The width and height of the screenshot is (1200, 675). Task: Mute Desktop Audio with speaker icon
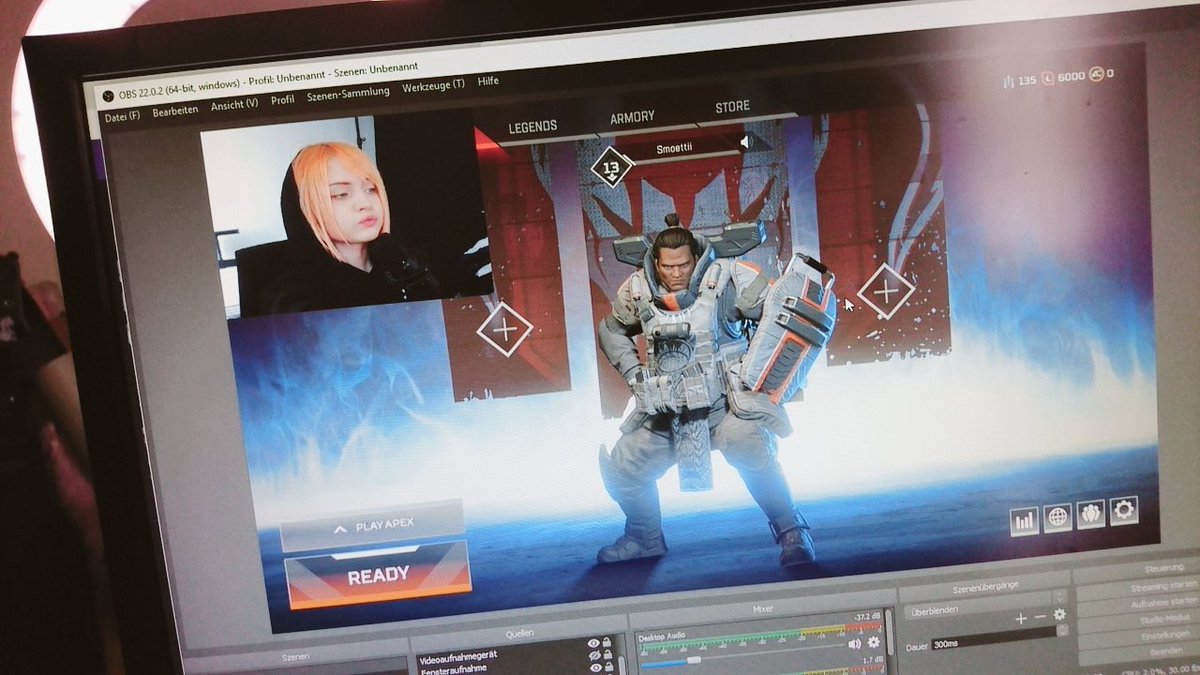pyautogui.click(x=854, y=644)
